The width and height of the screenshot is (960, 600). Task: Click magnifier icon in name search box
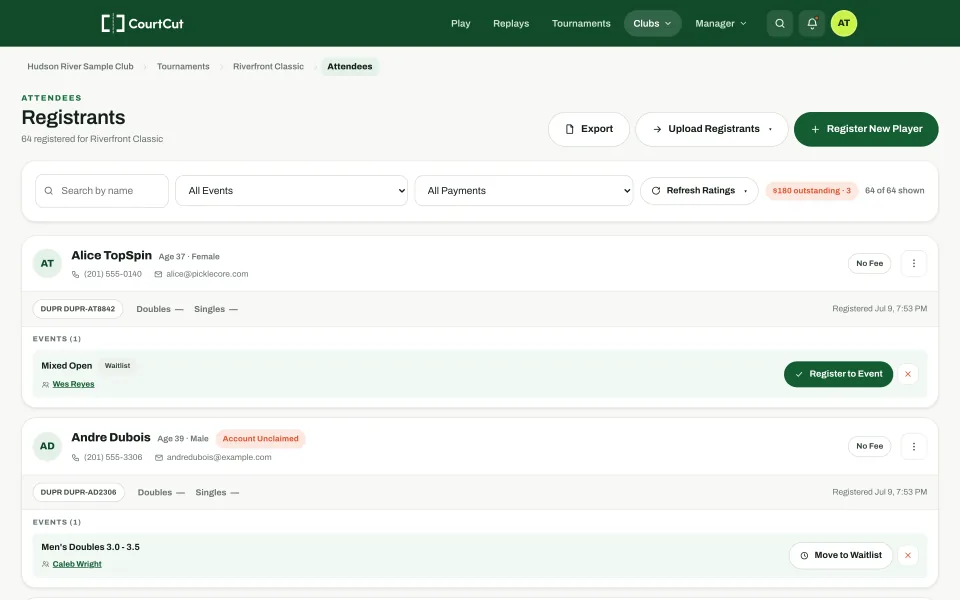tap(48, 191)
